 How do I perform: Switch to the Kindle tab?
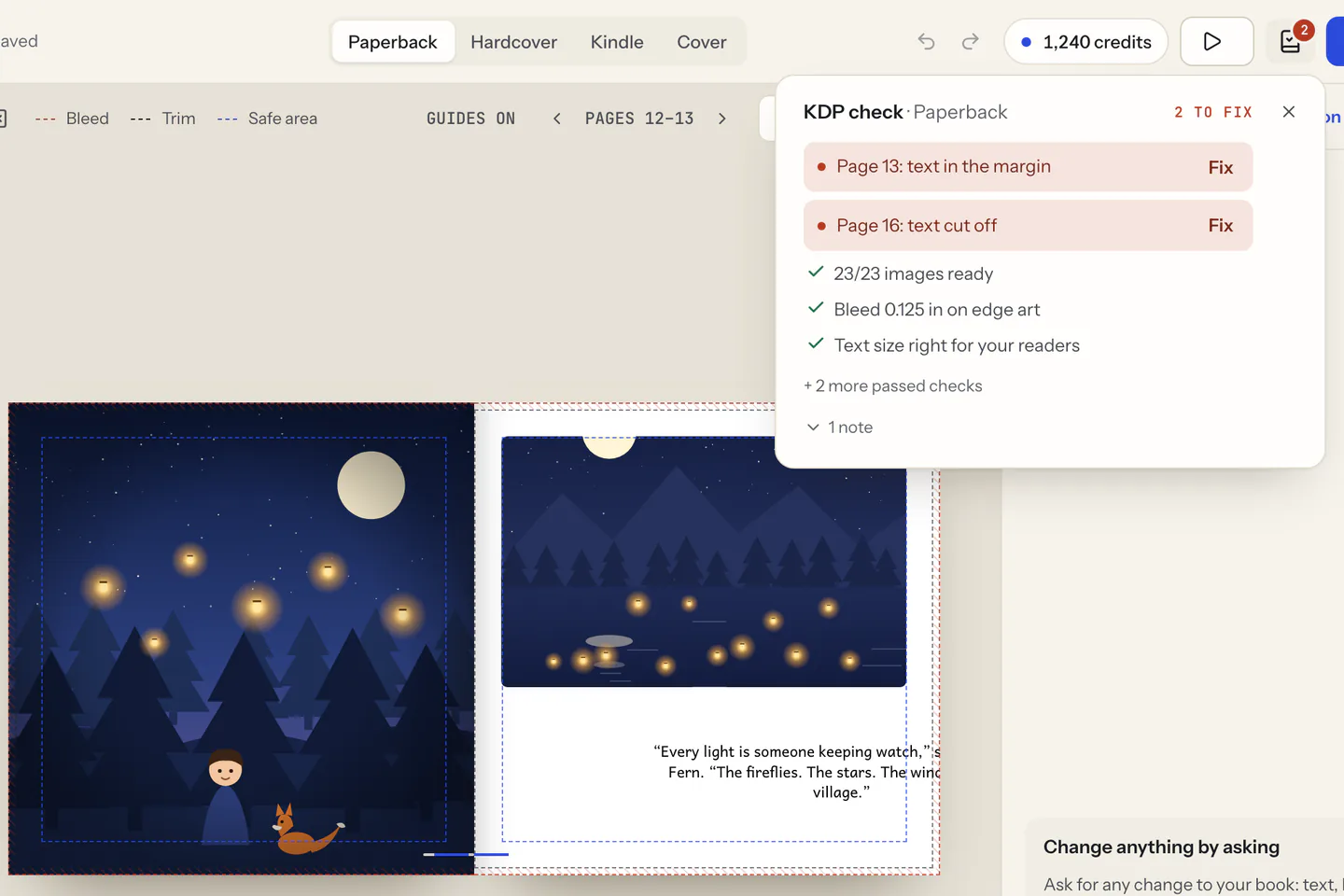tap(617, 42)
